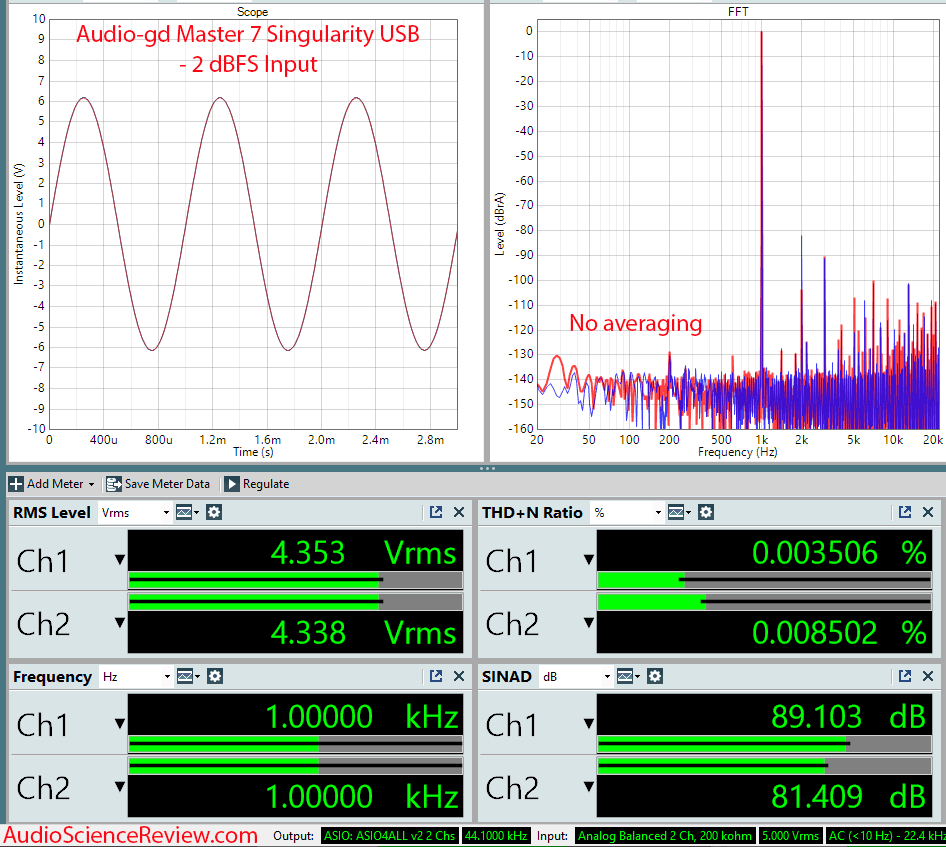946x847 pixels.
Task: Pop out the SINAD meter
Action: 905,676
